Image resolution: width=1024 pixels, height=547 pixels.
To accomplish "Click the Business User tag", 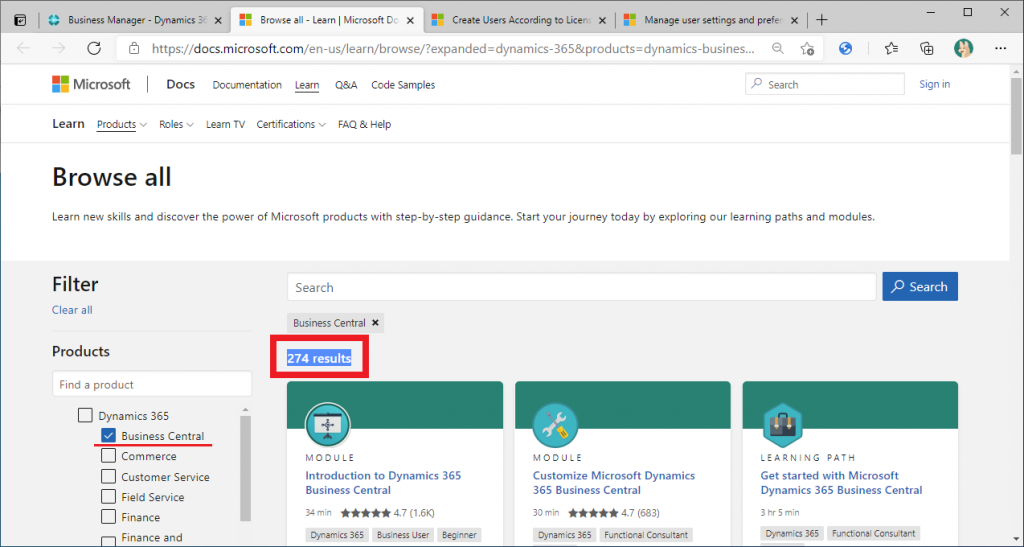I will click(x=403, y=535).
